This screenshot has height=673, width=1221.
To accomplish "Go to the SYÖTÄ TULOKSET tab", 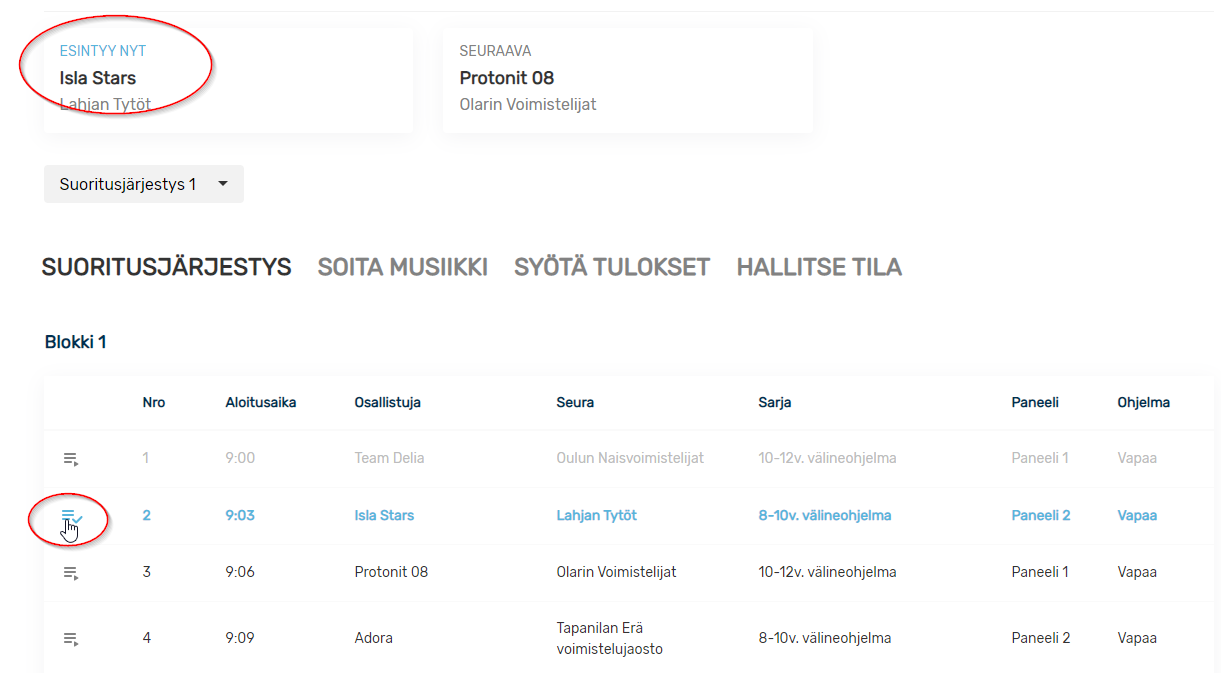I will pos(611,267).
